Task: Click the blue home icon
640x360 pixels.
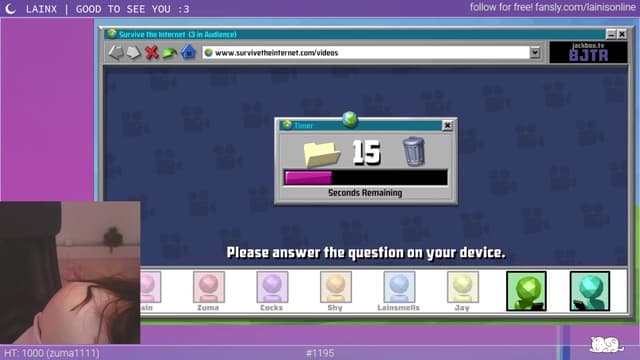Action: coord(188,53)
